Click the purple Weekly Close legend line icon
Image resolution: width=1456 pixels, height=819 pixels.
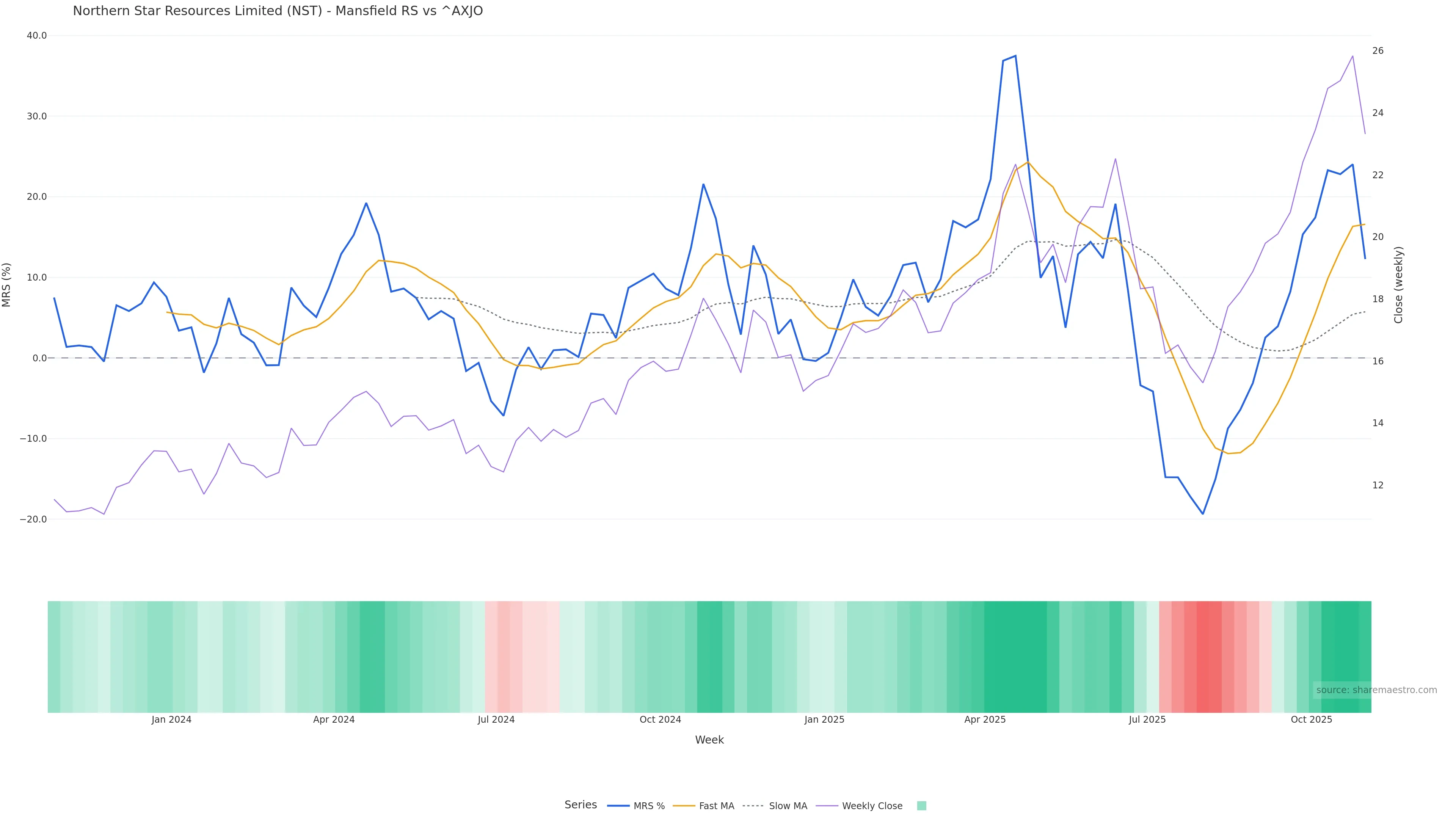827,806
